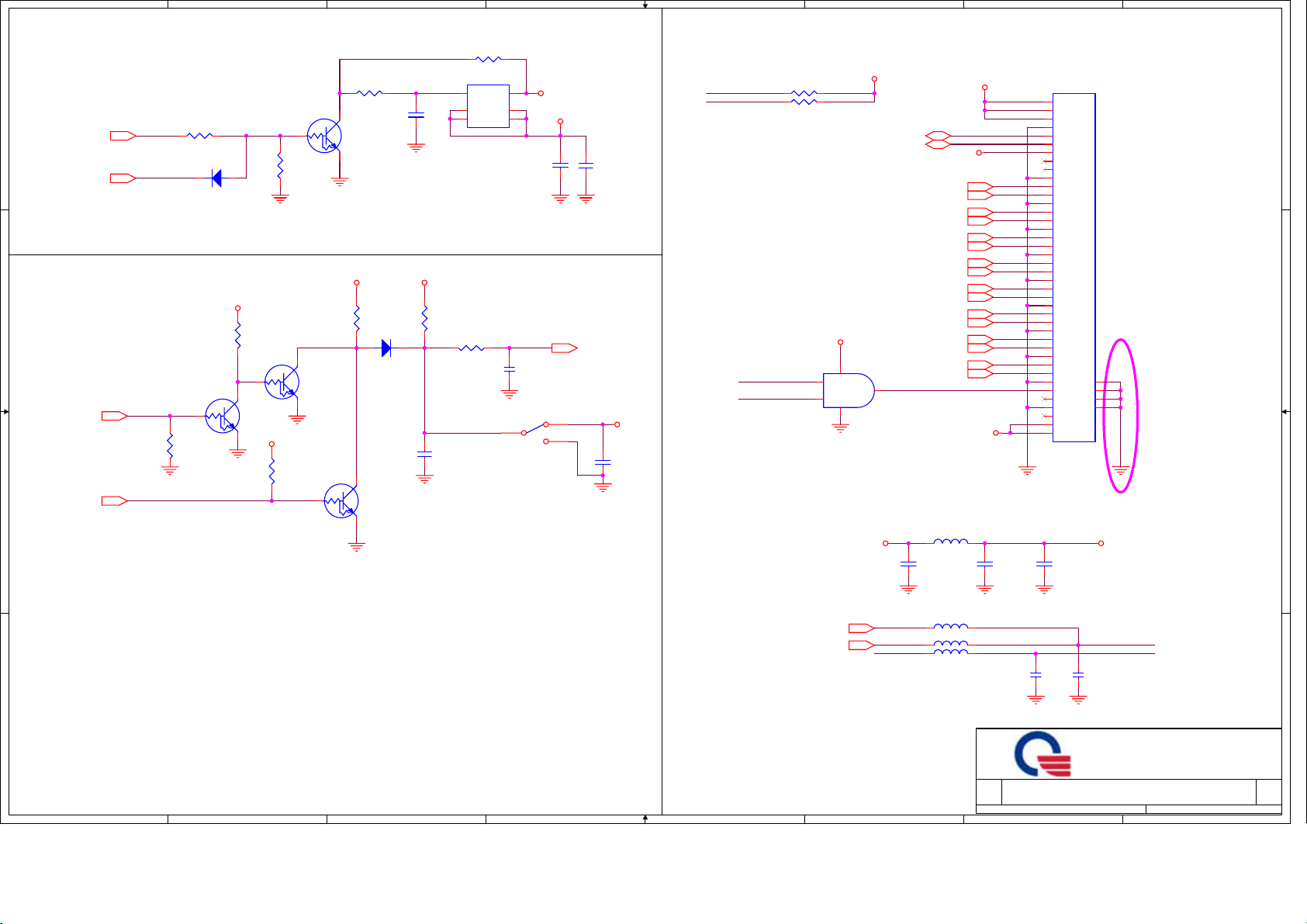Screen dimensions: 1307x924
Task: Click the upper input port of the top-left circuit
Action: point(123,136)
